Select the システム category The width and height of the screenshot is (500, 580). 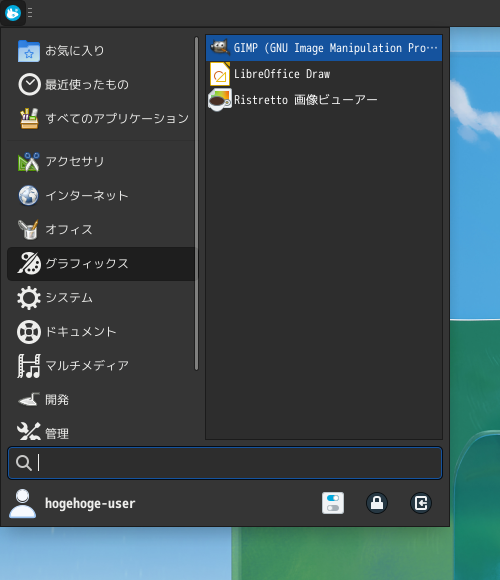(101, 298)
